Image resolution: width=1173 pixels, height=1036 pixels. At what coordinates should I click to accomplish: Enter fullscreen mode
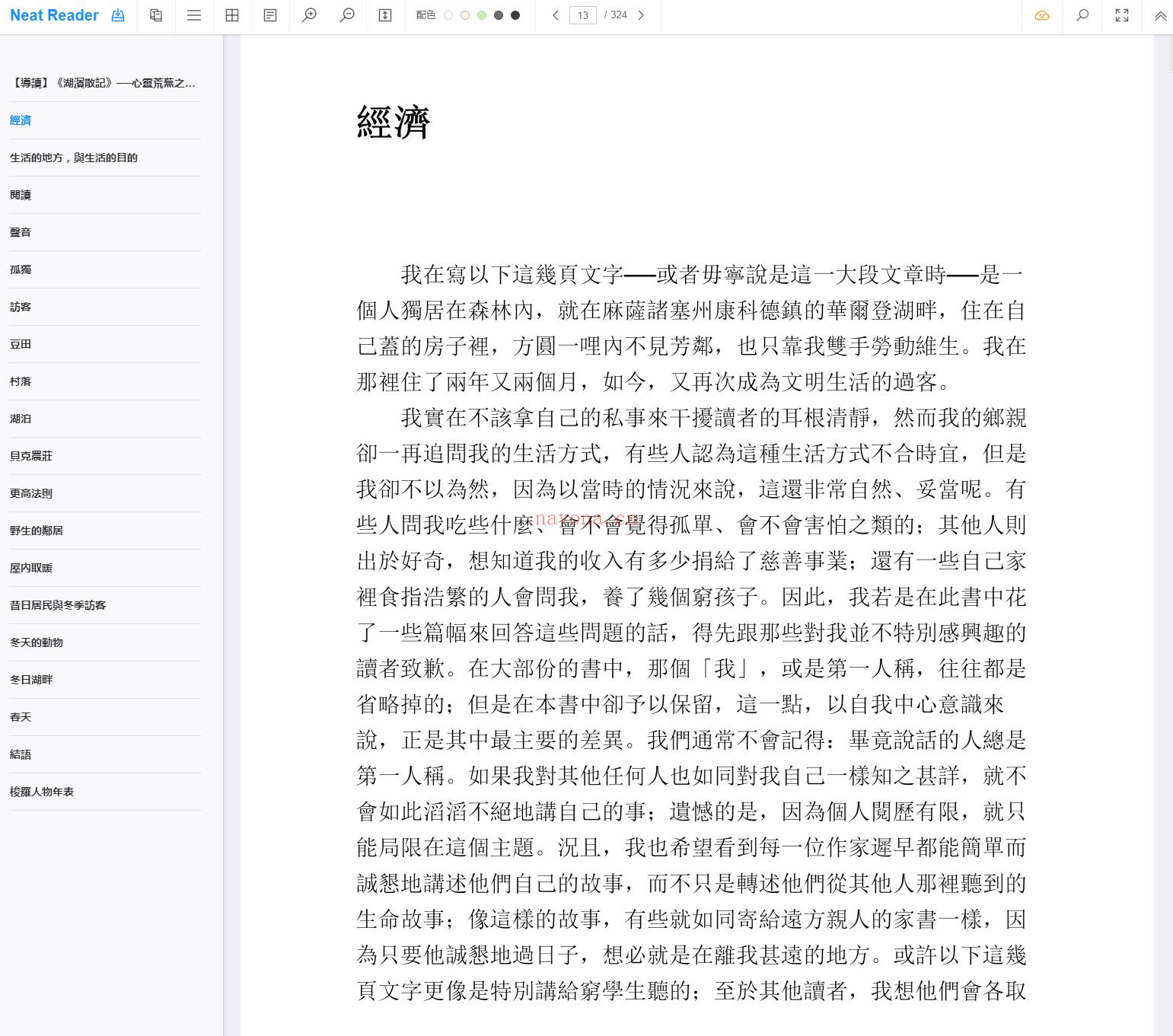(1122, 15)
